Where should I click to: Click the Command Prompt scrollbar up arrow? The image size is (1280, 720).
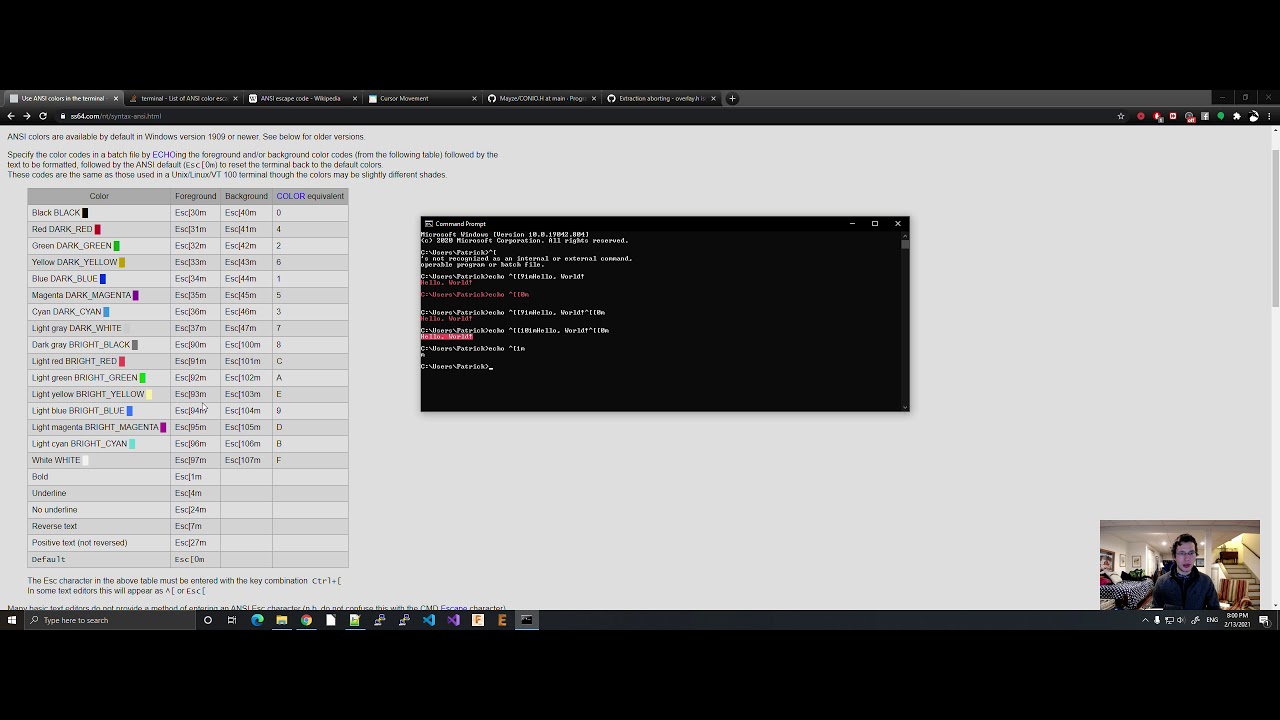[x=904, y=236]
